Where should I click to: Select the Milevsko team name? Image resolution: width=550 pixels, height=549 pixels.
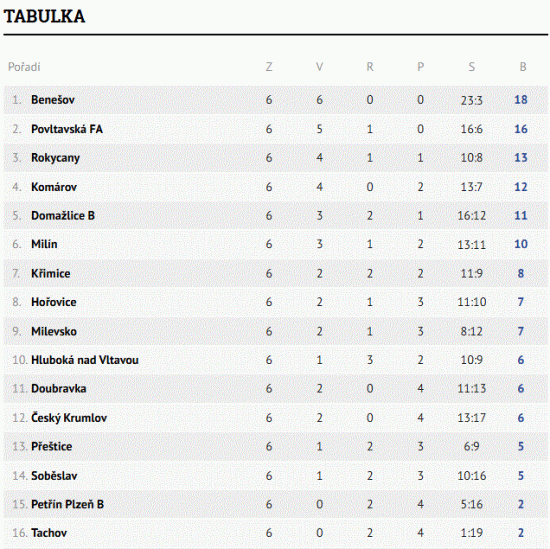pos(54,332)
